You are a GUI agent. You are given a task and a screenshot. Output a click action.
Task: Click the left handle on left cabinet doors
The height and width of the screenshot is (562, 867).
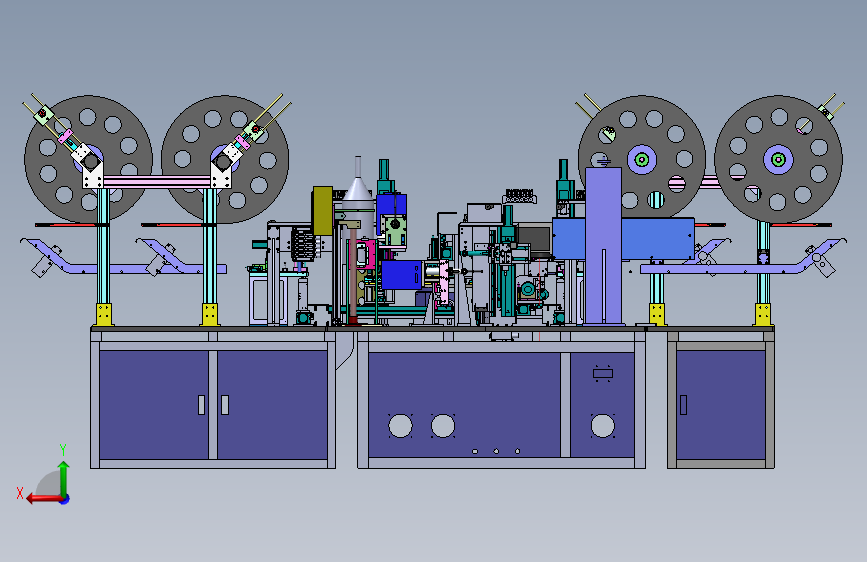pos(201,405)
